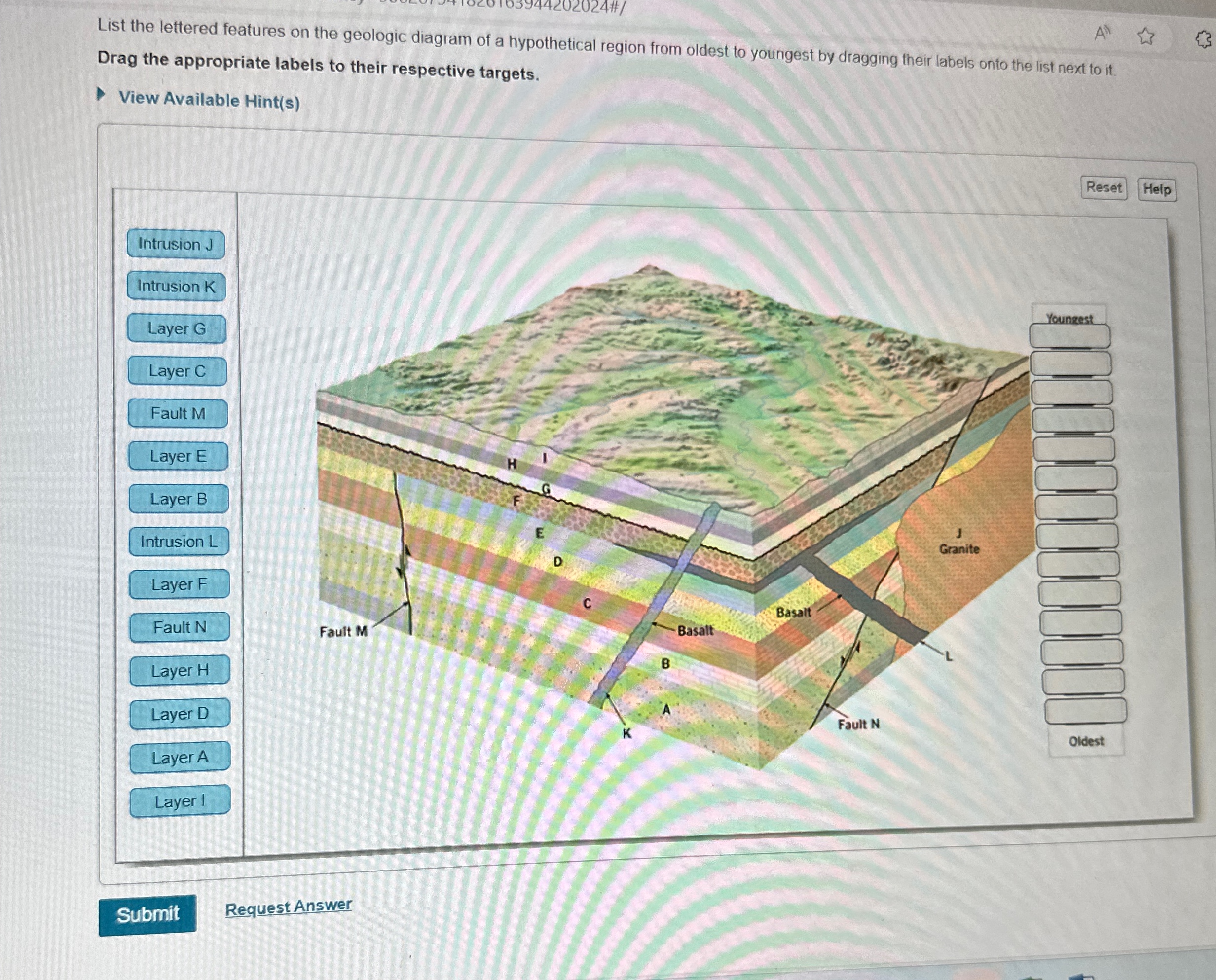This screenshot has height=980, width=1216.
Task: Click the Fault N label
Action: (180, 627)
